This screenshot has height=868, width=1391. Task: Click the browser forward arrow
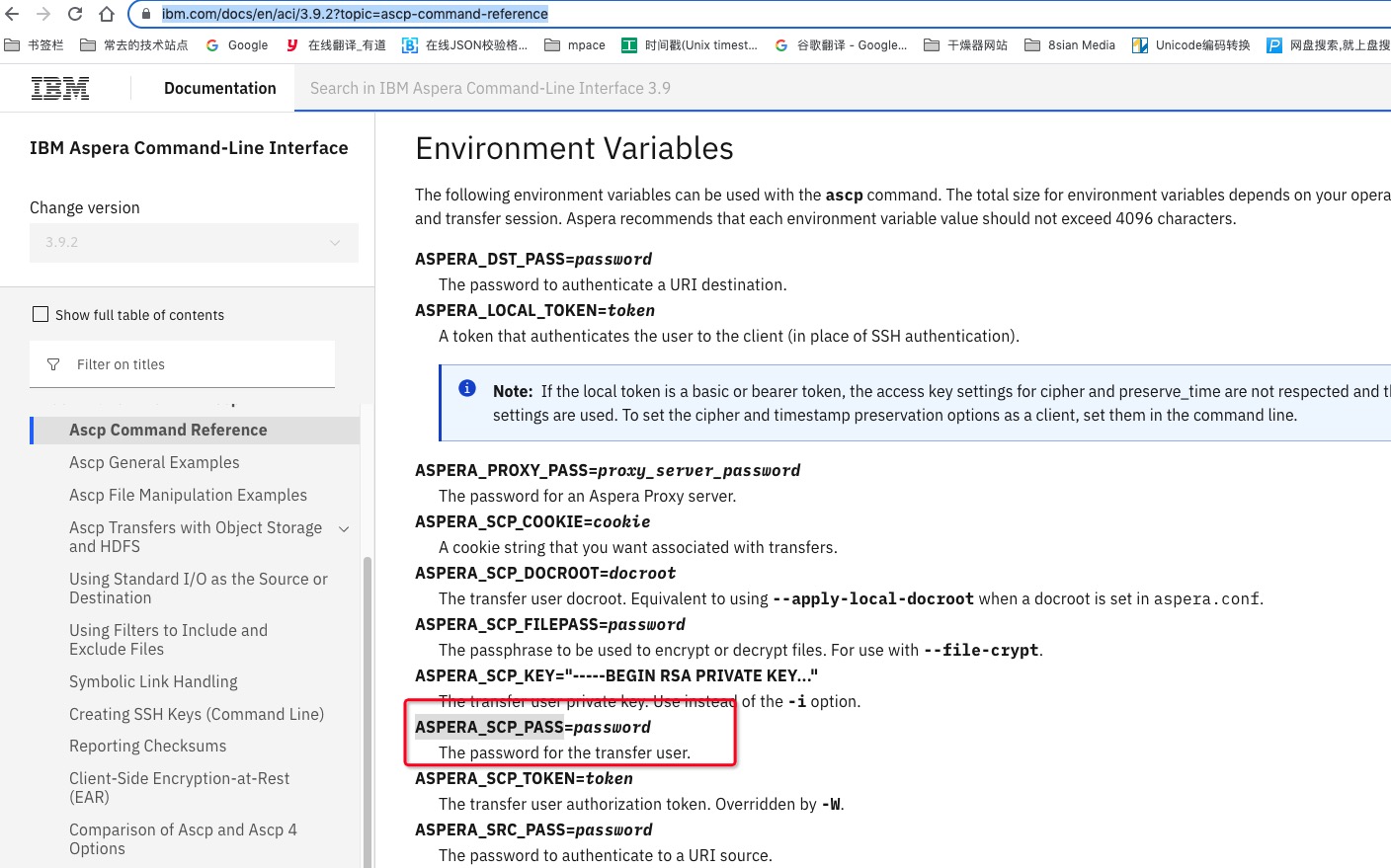point(43,14)
